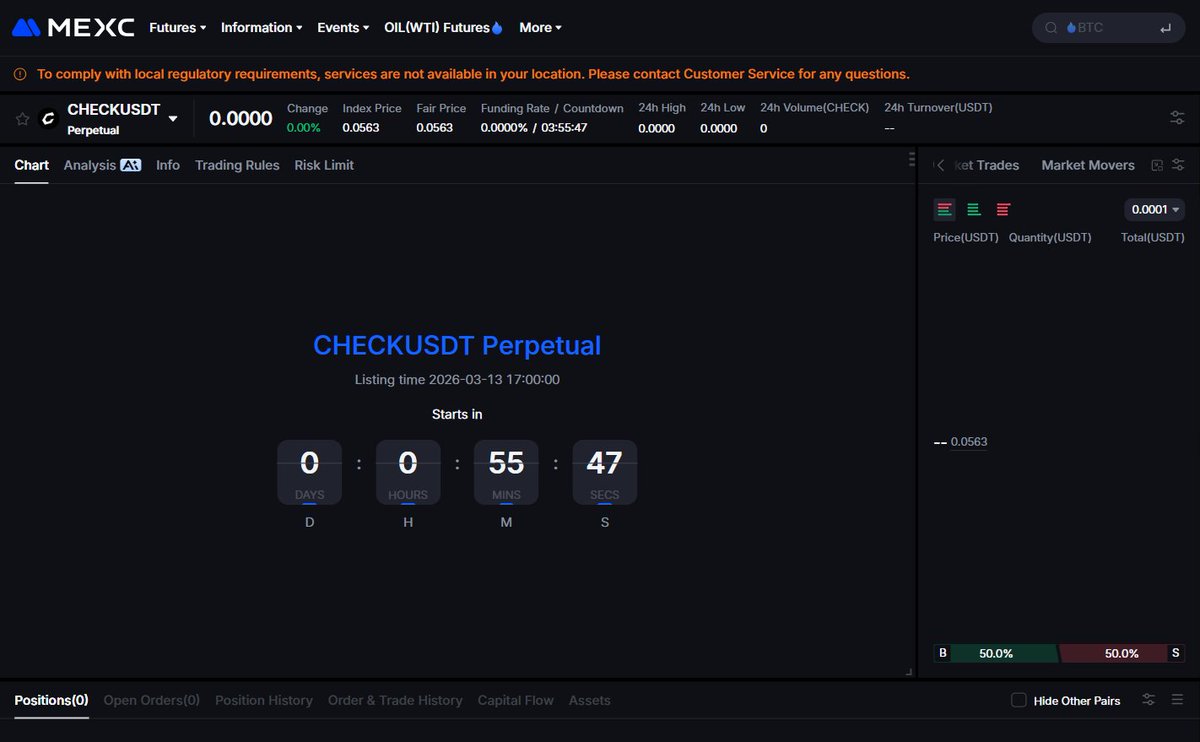Click the Listing time 2026-03-13 17:00:00 text
The height and width of the screenshot is (742, 1200).
(x=457, y=380)
